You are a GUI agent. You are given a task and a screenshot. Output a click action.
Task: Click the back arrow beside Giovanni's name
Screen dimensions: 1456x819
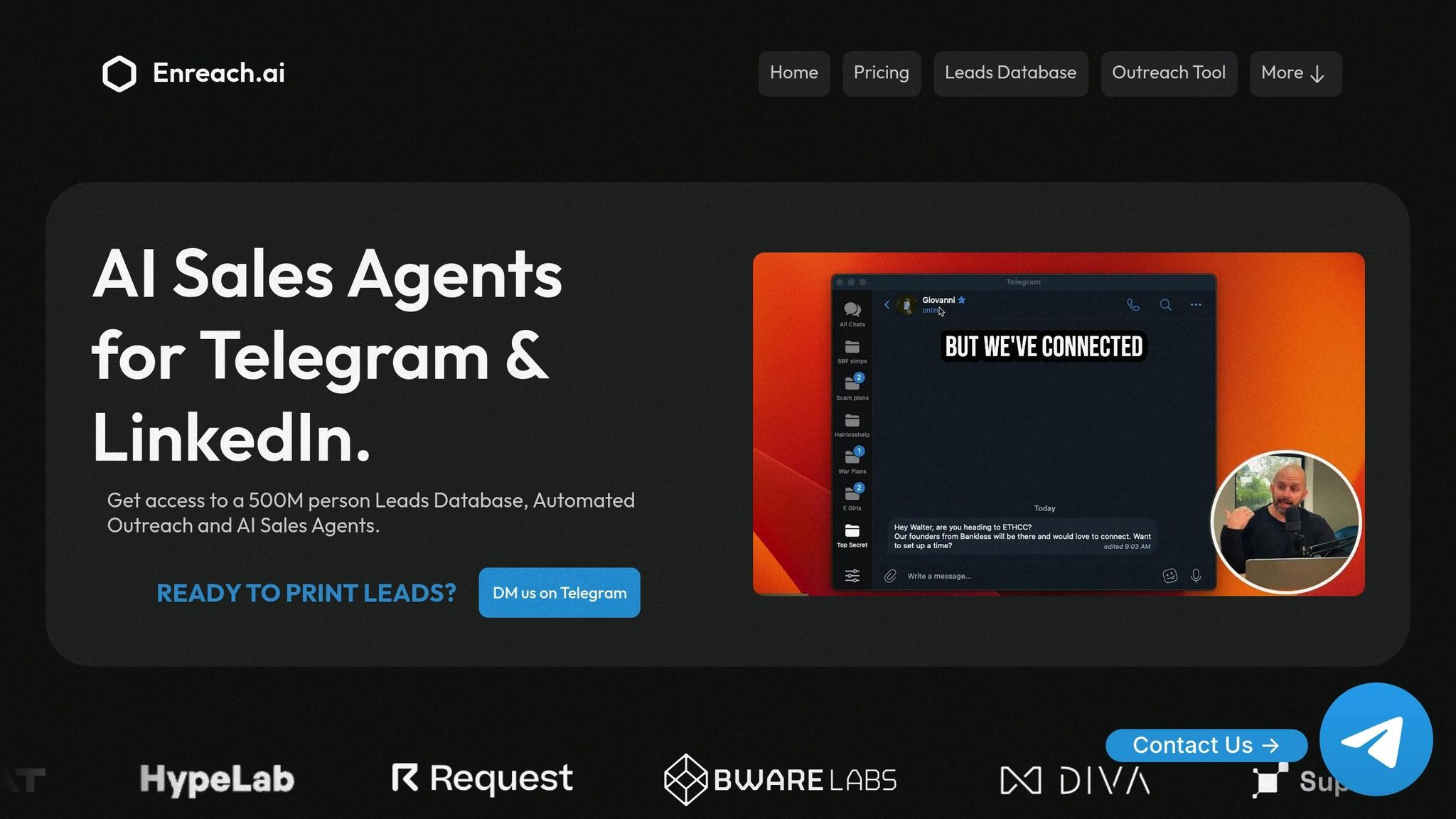point(887,305)
